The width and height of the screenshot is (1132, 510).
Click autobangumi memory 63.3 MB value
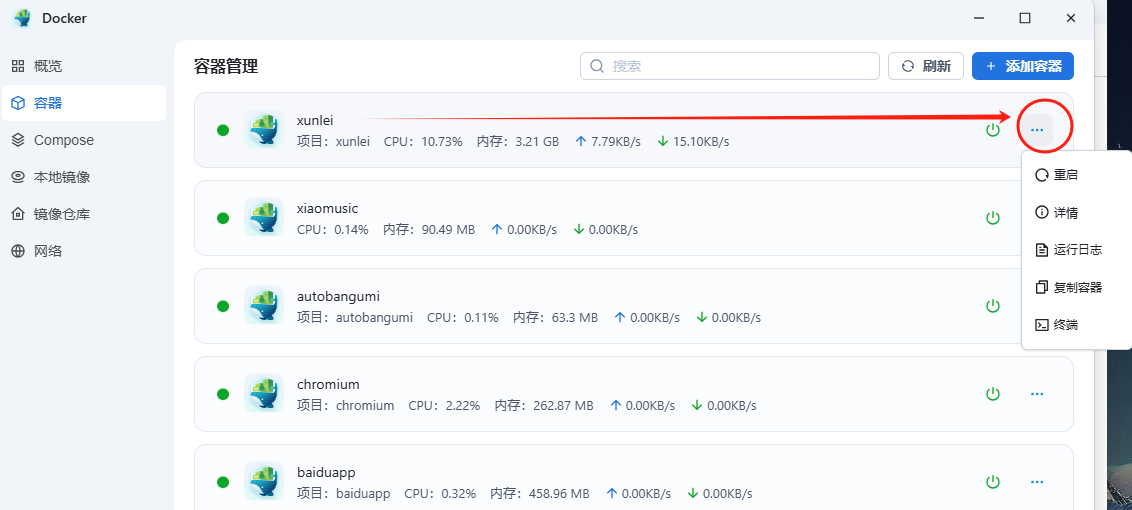[574, 317]
